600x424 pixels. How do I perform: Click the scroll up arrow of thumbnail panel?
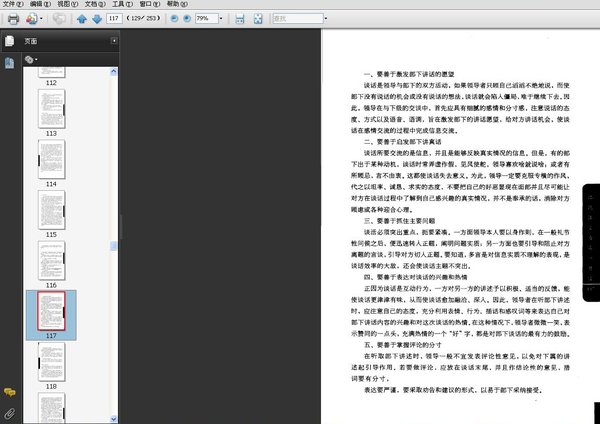pyautogui.click(x=114, y=72)
